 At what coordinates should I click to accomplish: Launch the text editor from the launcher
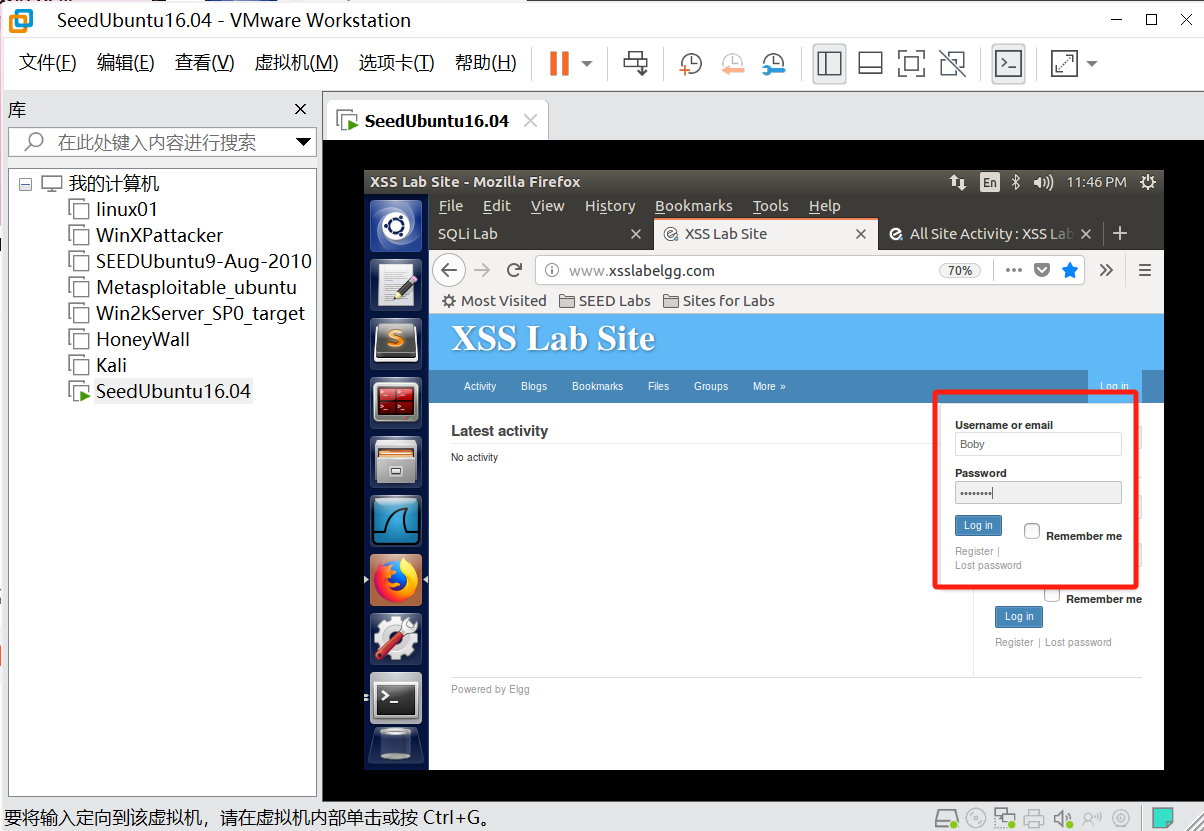[396, 284]
